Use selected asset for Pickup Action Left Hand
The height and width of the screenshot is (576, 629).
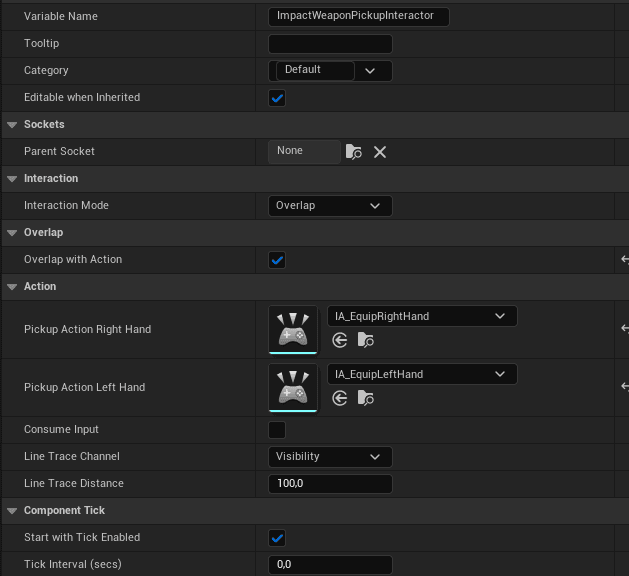340,398
